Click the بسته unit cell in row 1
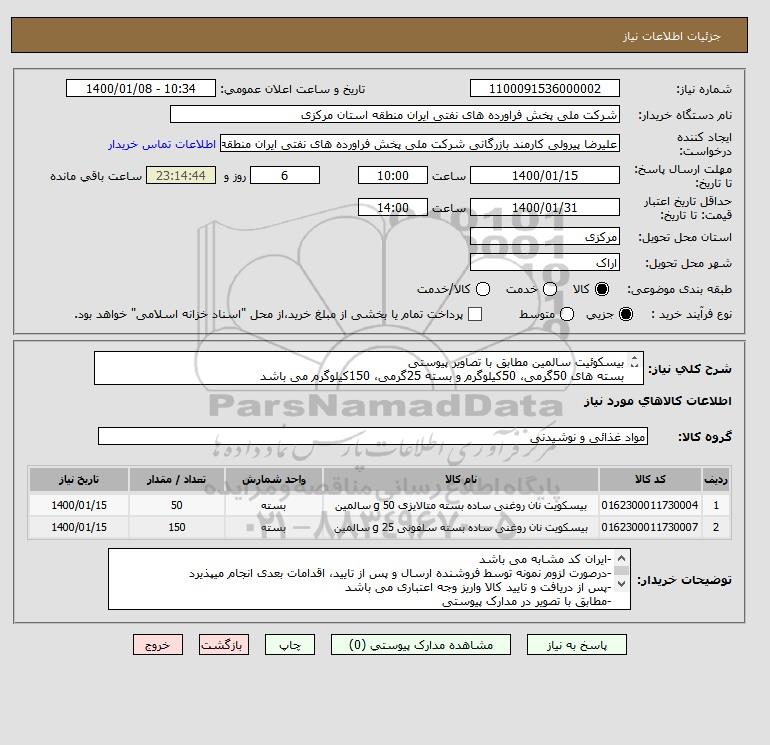The width and height of the screenshot is (770, 745). click(x=274, y=505)
